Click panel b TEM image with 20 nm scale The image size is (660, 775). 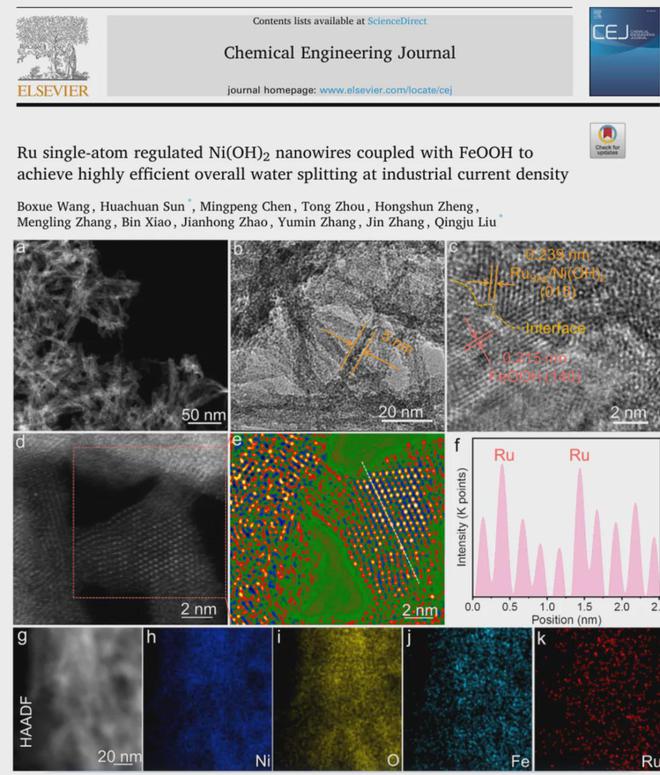(338, 336)
